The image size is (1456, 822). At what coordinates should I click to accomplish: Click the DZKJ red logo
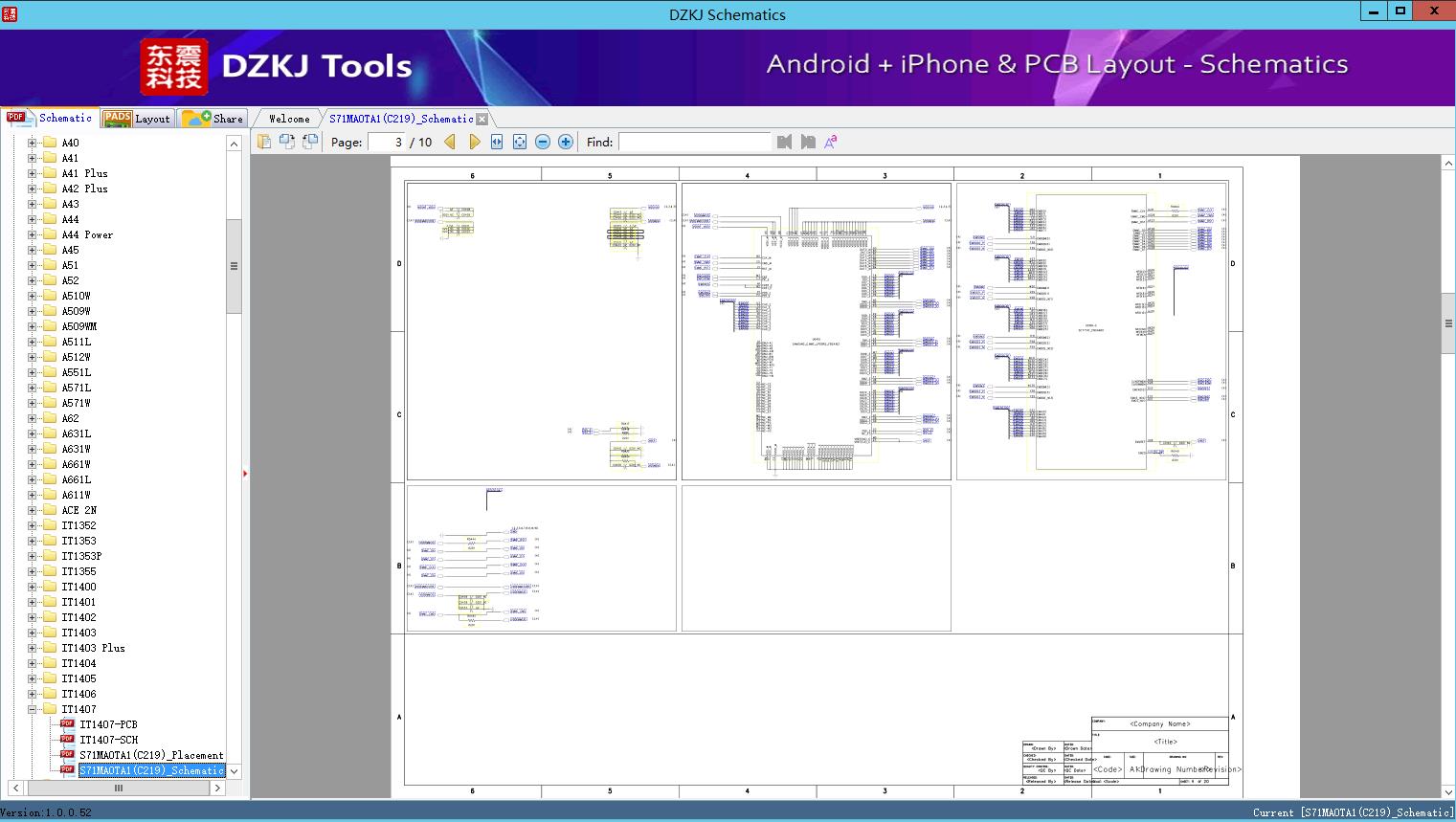[x=174, y=67]
